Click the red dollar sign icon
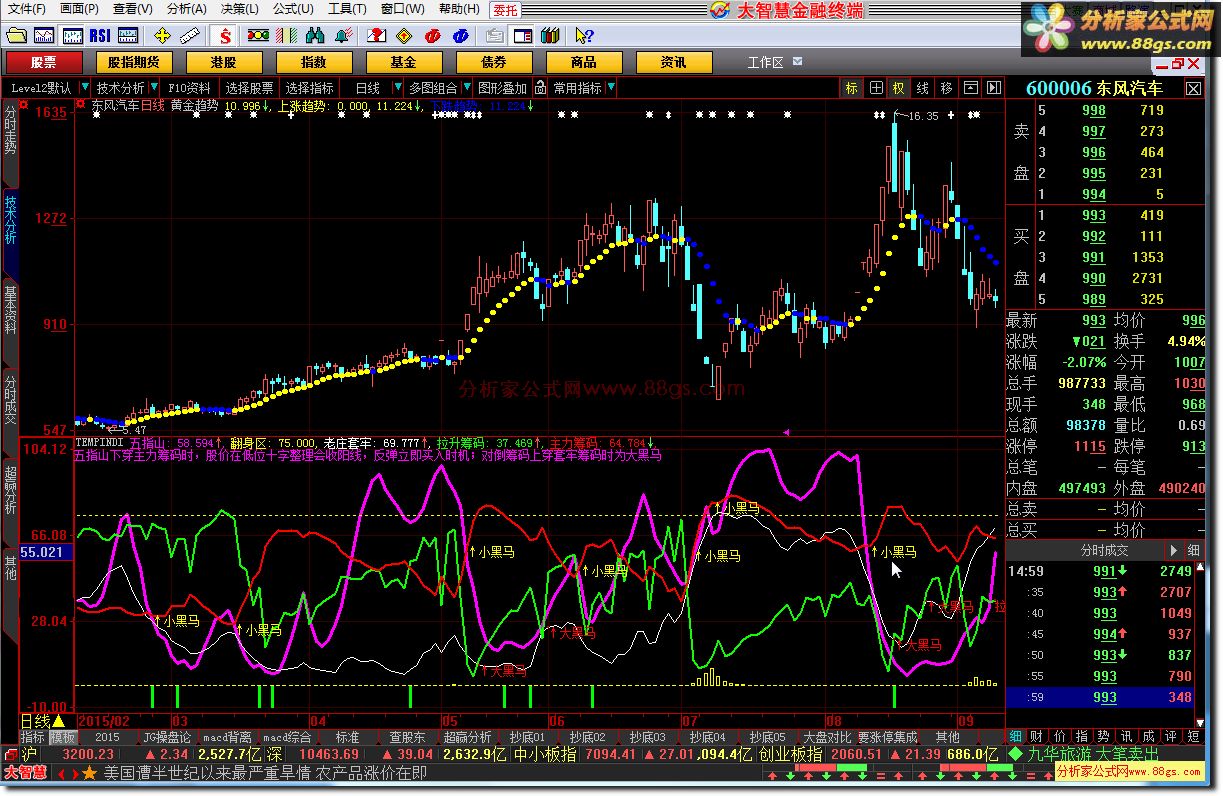Viewport: 1223px width, 796px height. click(227, 36)
